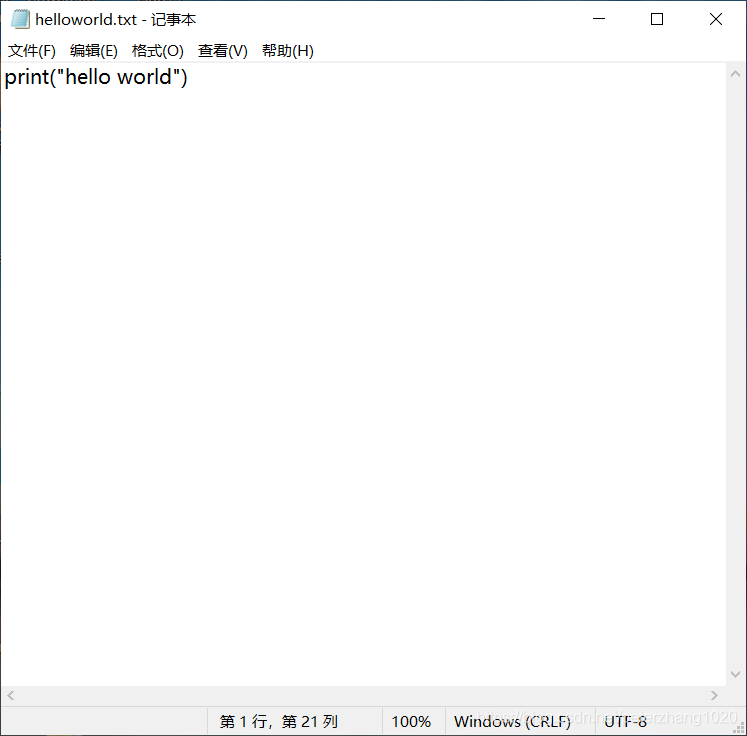This screenshot has width=747, height=736.
Task: Open the 帮助(H) menu
Action: [x=287, y=50]
